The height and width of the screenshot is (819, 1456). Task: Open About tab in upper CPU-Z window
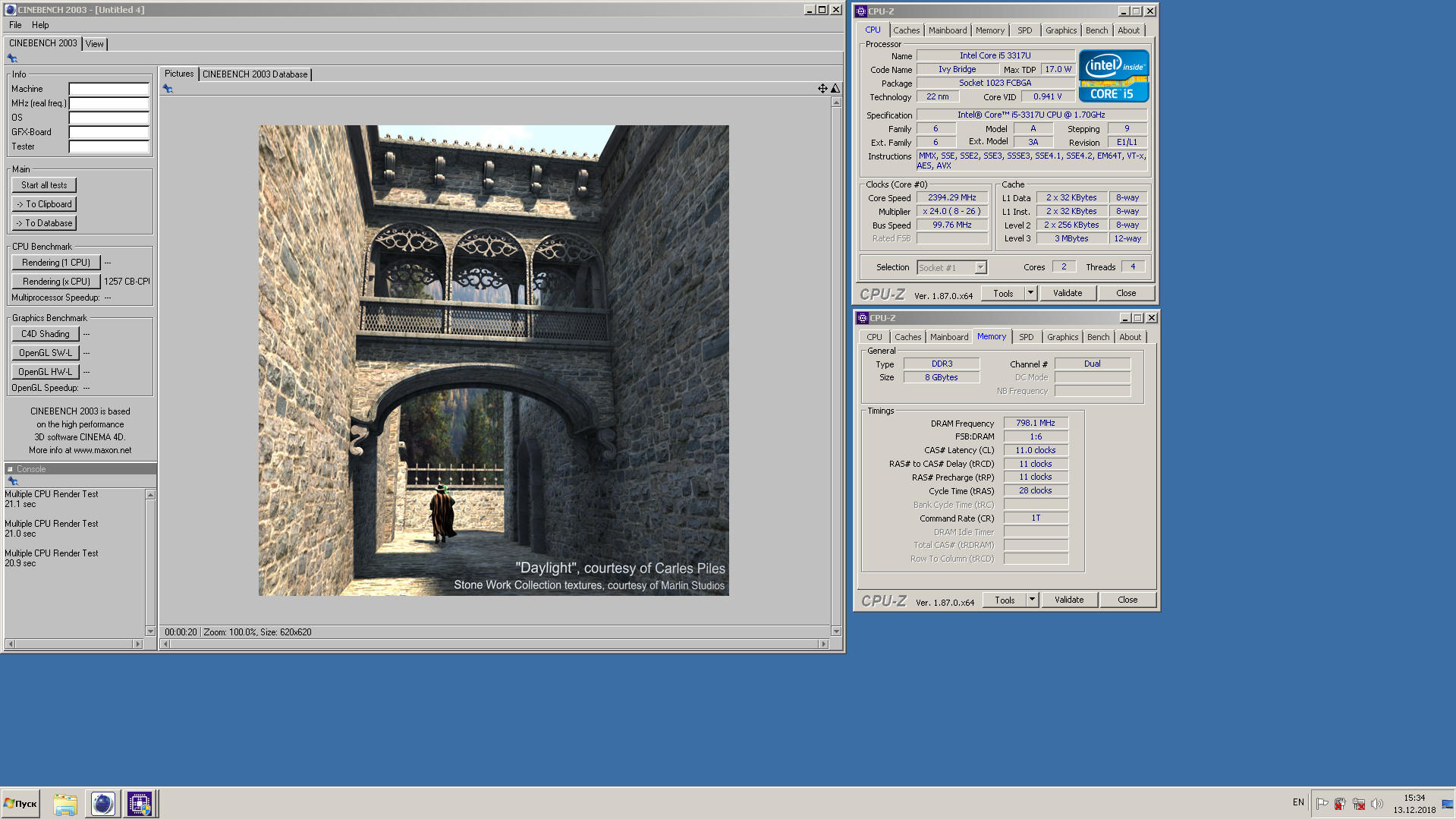pos(1128,30)
